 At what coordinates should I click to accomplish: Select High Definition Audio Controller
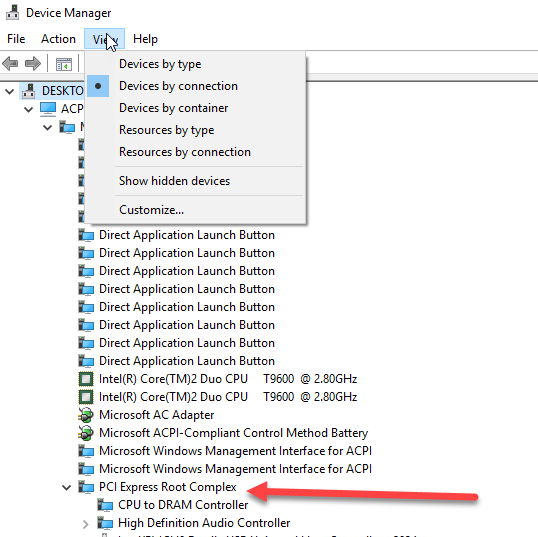coord(204,523)
